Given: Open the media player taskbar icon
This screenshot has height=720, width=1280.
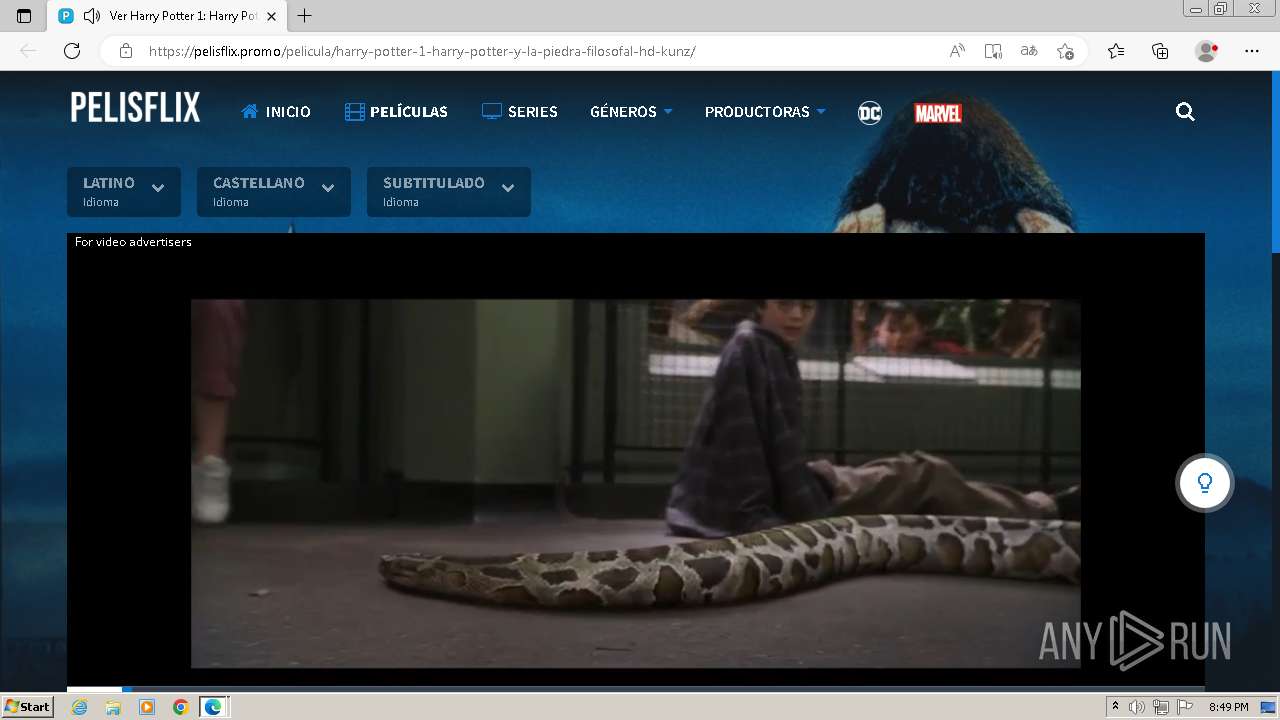Looking at the screenshot, I should [147, 707].
